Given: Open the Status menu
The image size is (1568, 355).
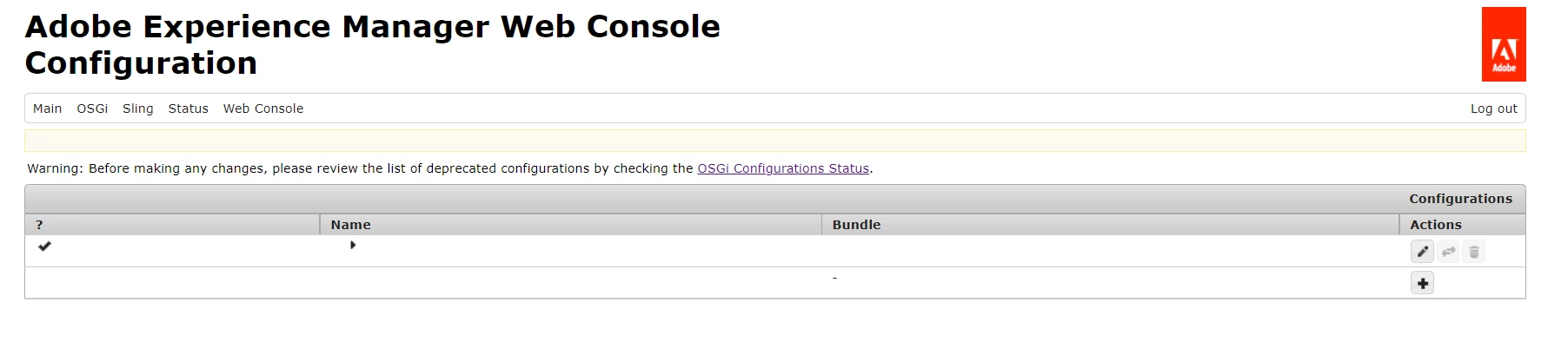Looking at the screenshot, I should pos(189,108).
